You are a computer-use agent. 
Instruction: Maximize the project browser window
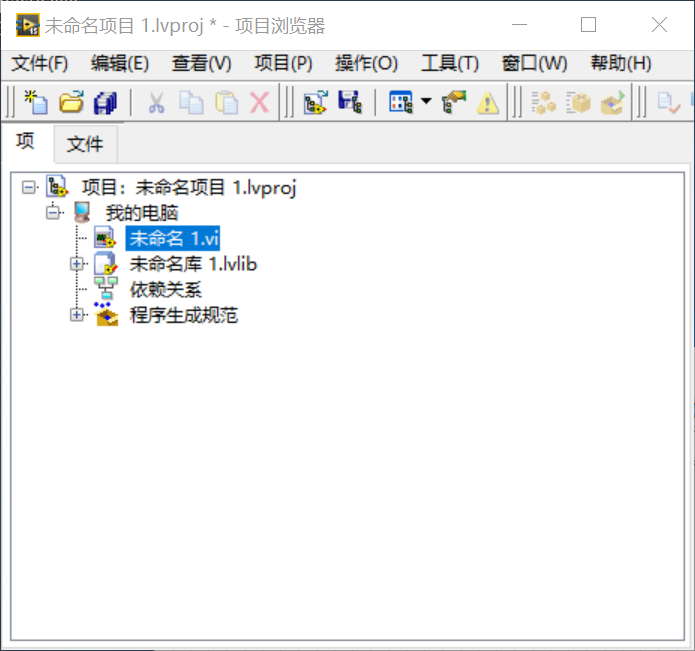tap(588, 25)
